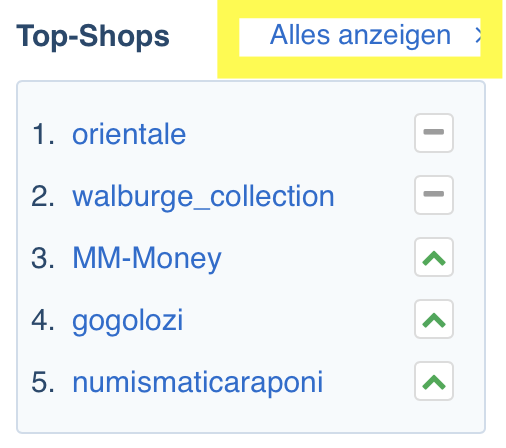The image size is (506, 448).
Task: Select the gogolozi shop link
Action: click(x=128, y=320)
